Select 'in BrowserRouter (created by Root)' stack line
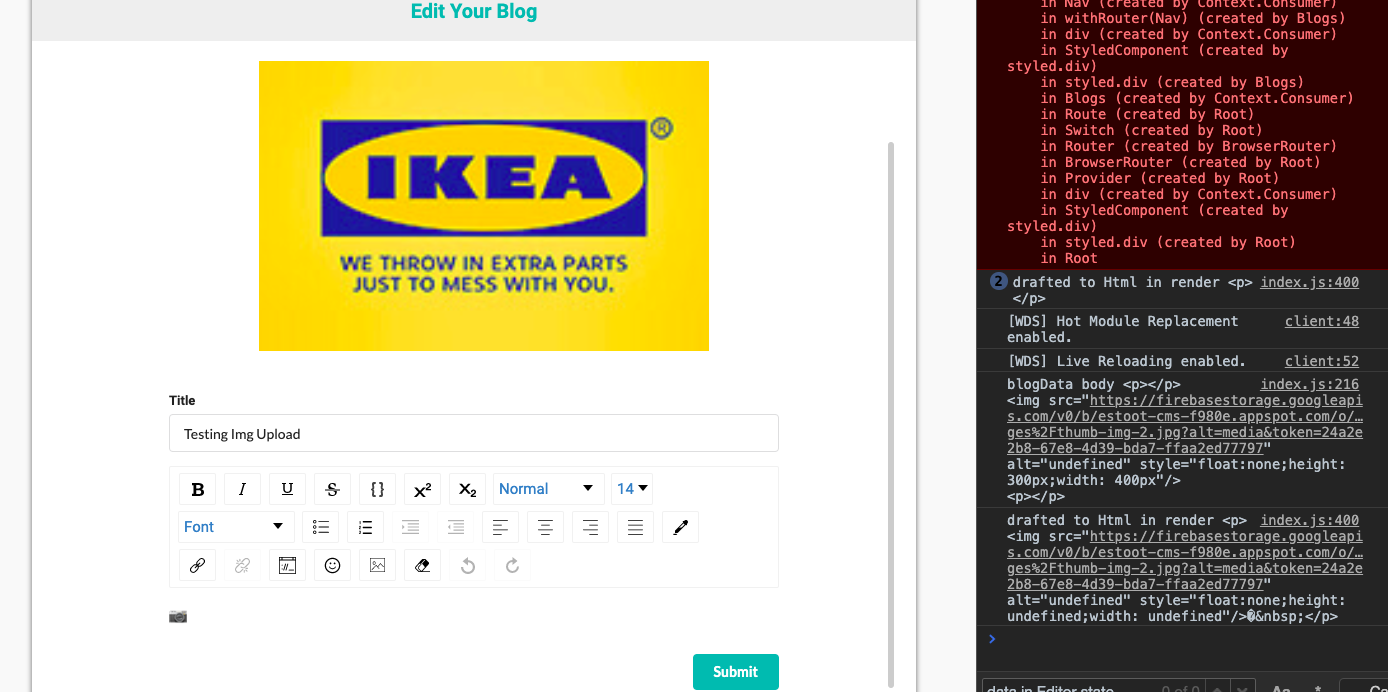Screen dimensions: 1388x692 coord(1180,162)
